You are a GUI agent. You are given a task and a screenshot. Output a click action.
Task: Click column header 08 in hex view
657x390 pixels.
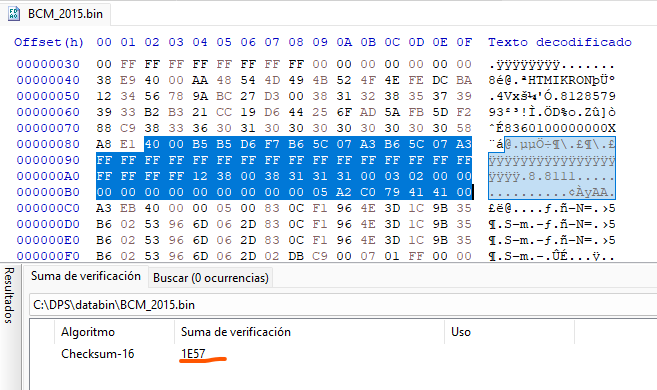pos(296,42)
